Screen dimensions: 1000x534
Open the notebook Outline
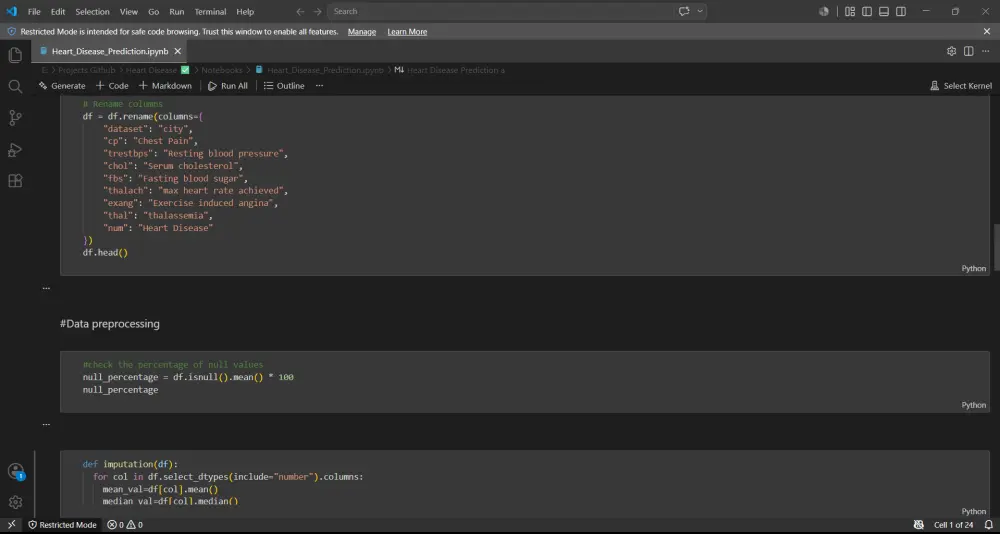[284, 85]
